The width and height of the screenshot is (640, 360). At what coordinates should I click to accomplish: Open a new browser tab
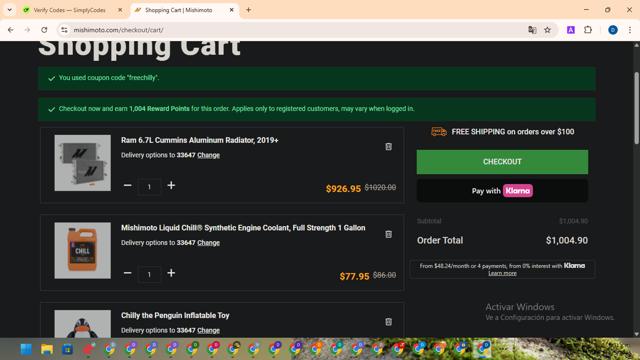[x=248, y=10]
